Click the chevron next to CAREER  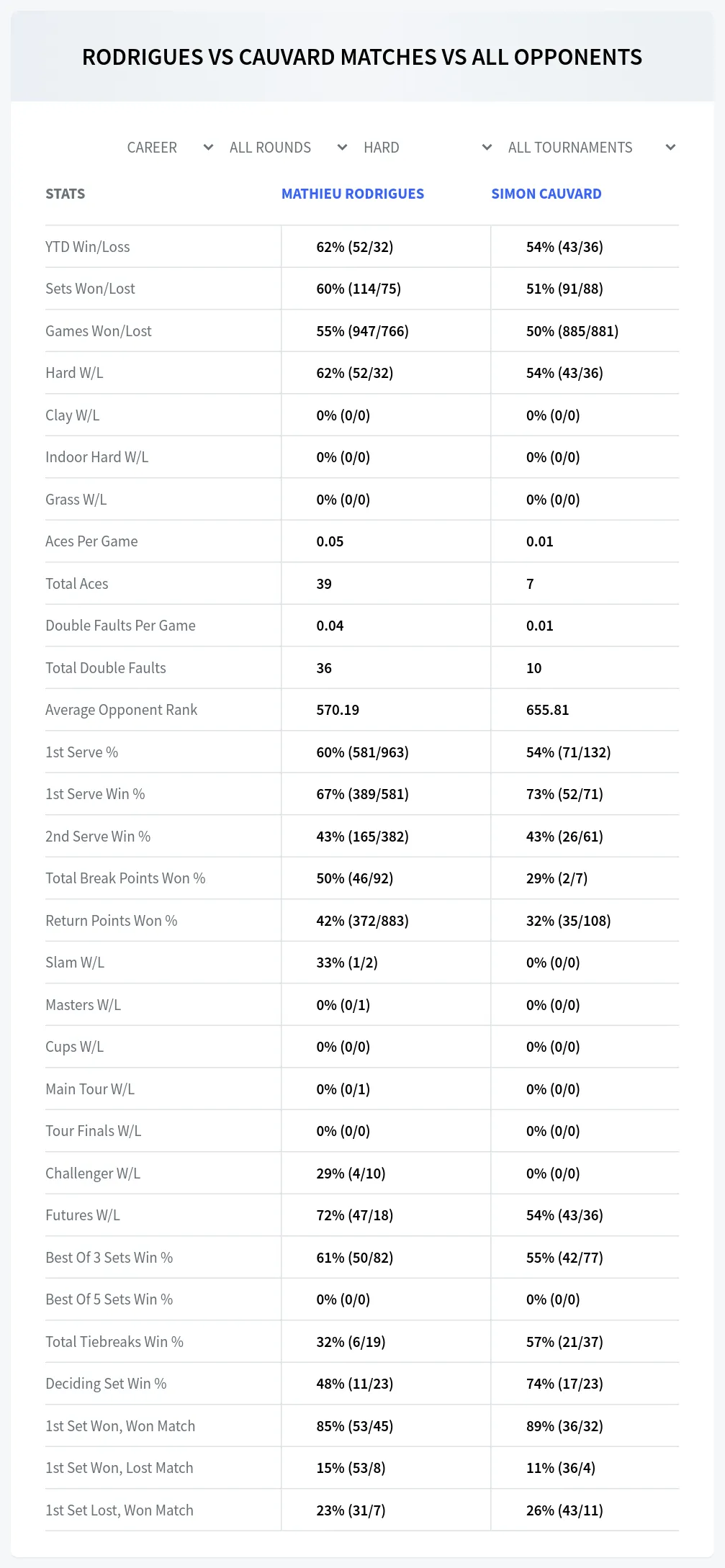(x=208, y=148)
